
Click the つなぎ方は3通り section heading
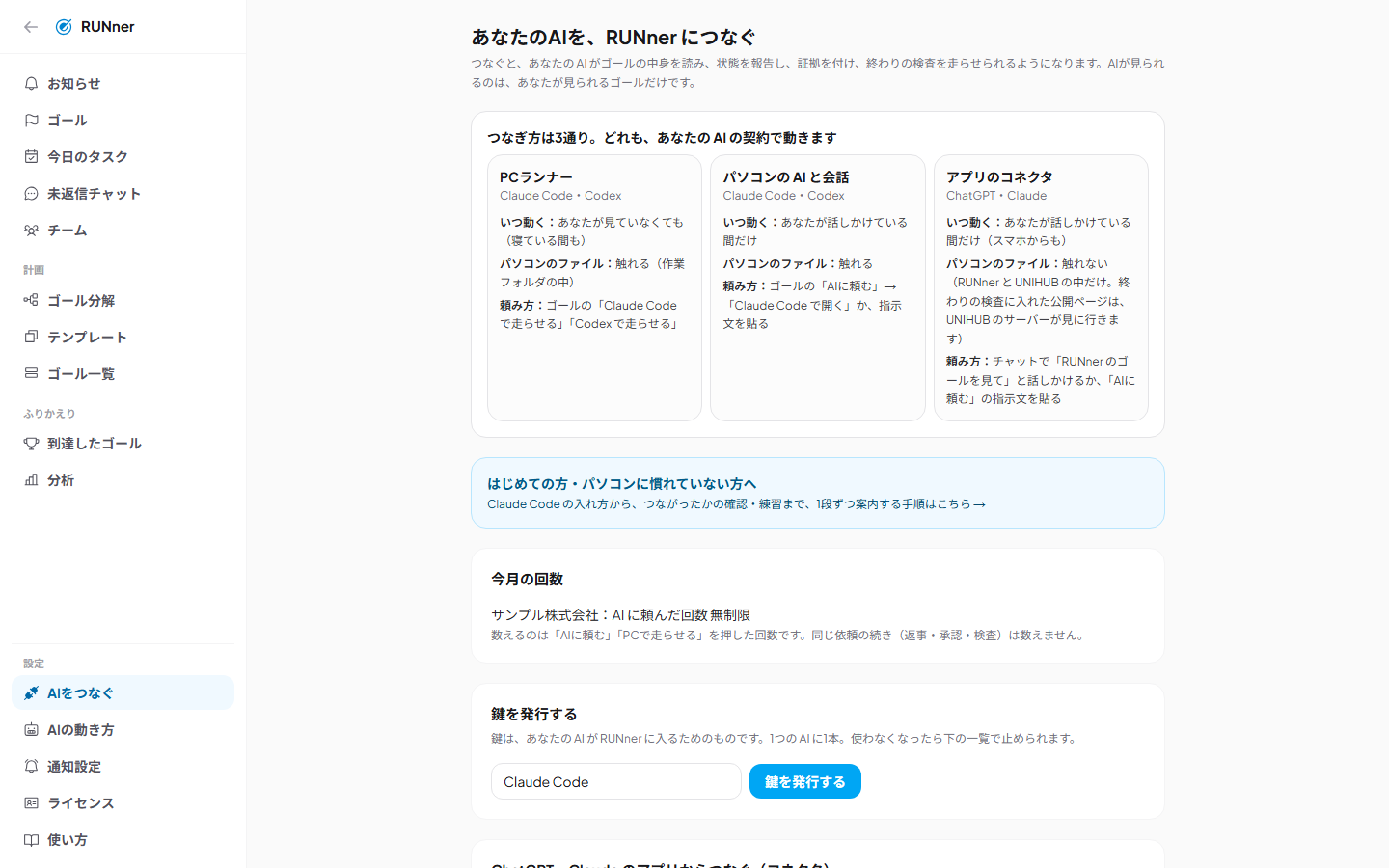coord(662,138)
